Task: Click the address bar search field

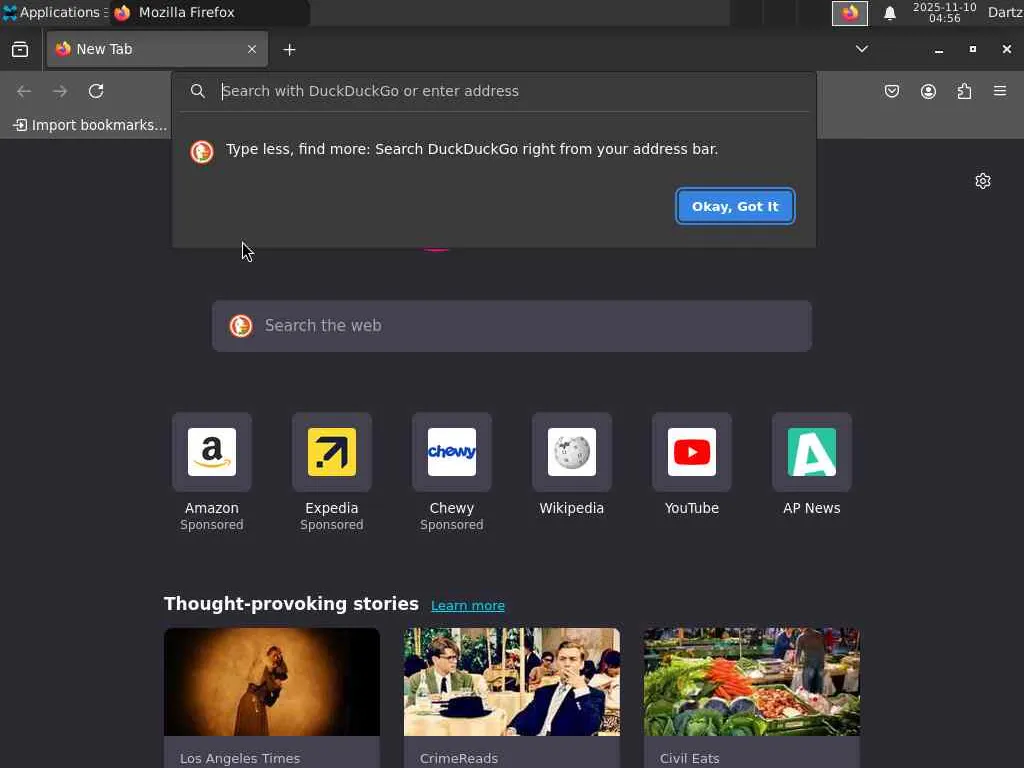Action: point(494,91)
